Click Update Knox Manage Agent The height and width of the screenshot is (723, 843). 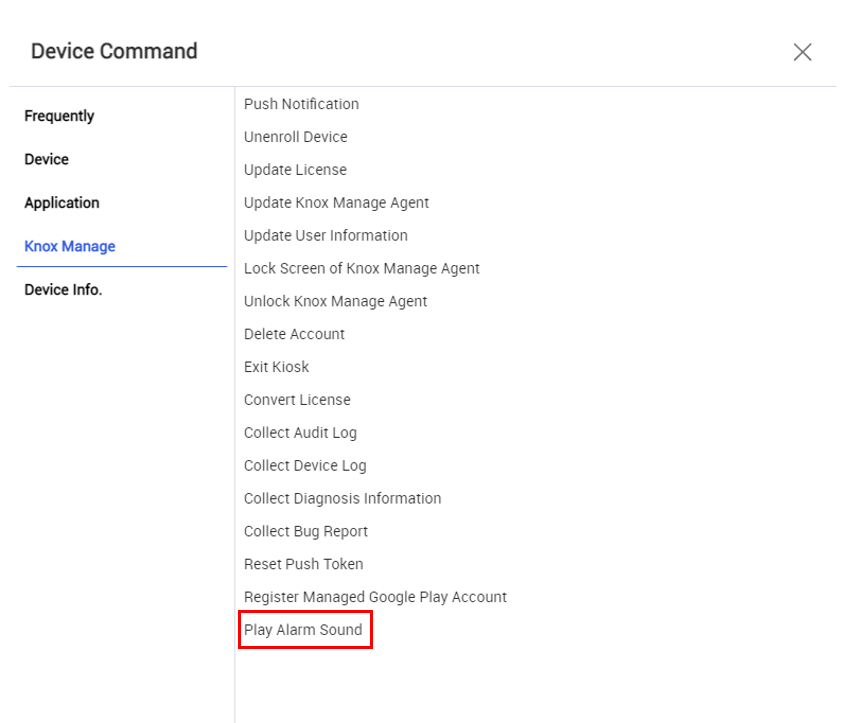[x=336, y=202]
